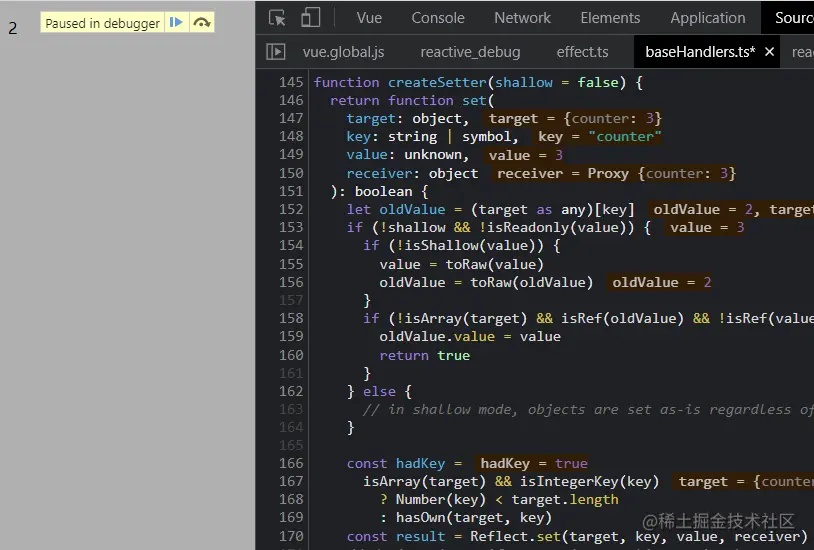Switch to the Console panel
814x550 pixels.
point(438,18)
